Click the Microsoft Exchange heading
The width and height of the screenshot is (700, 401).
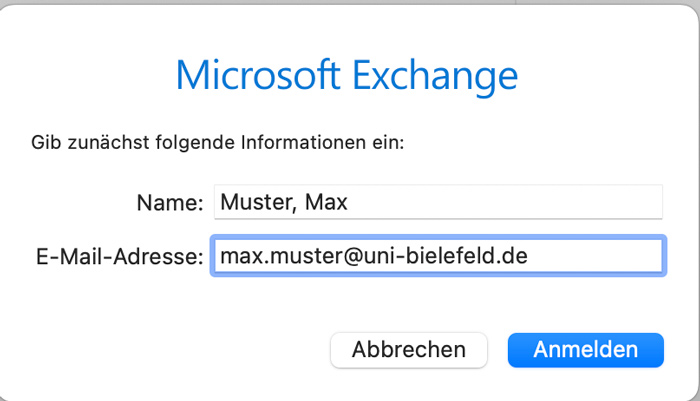click(347, 76)
